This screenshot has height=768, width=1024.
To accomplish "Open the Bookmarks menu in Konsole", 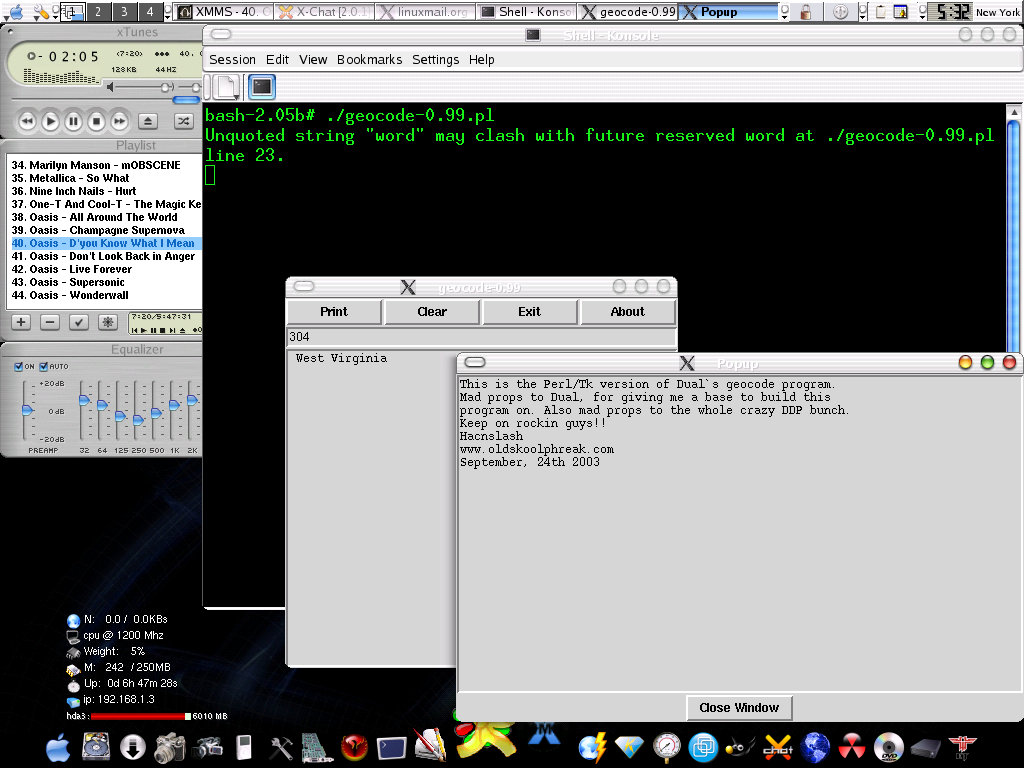I will [x=369, y=60].
